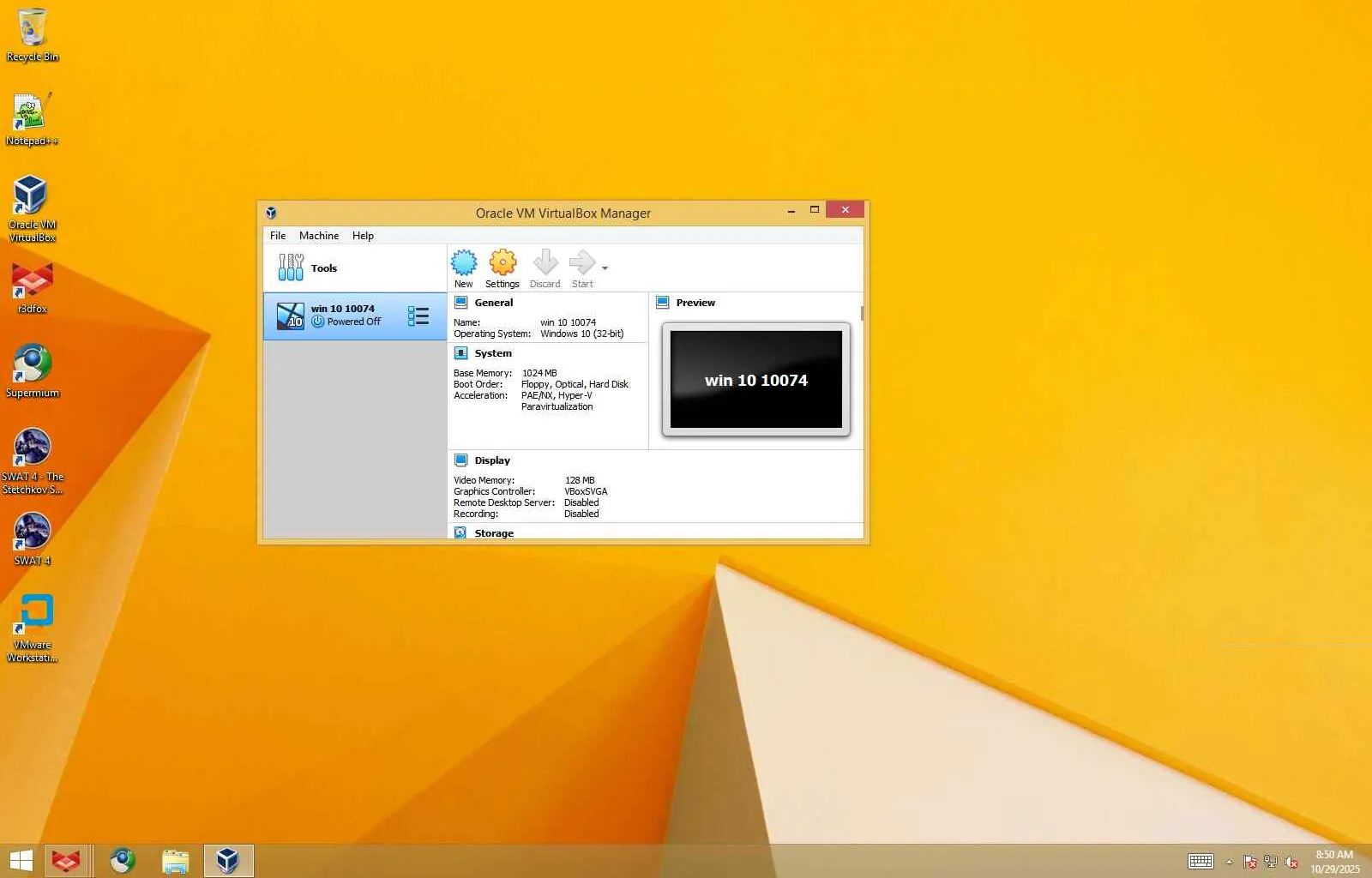
Task: Launch r3dfox from the taskbar
Action: pos(66,861)
